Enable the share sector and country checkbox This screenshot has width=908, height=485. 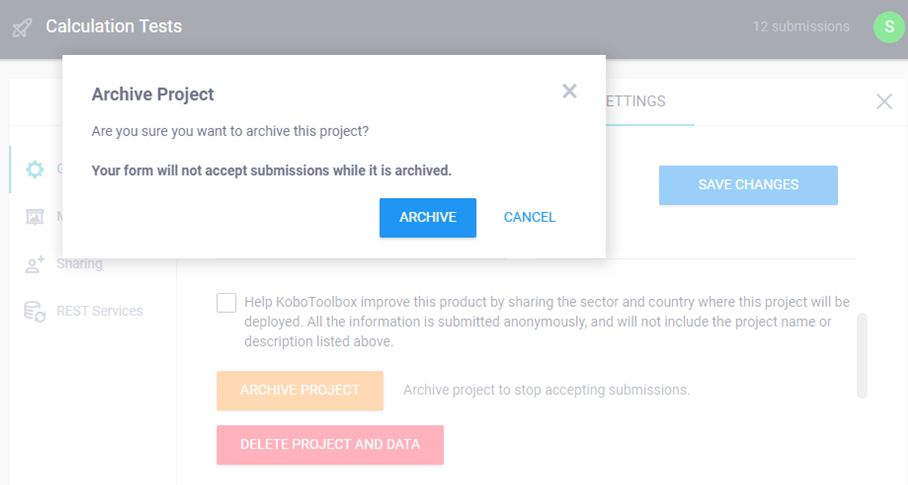(227, 303)
